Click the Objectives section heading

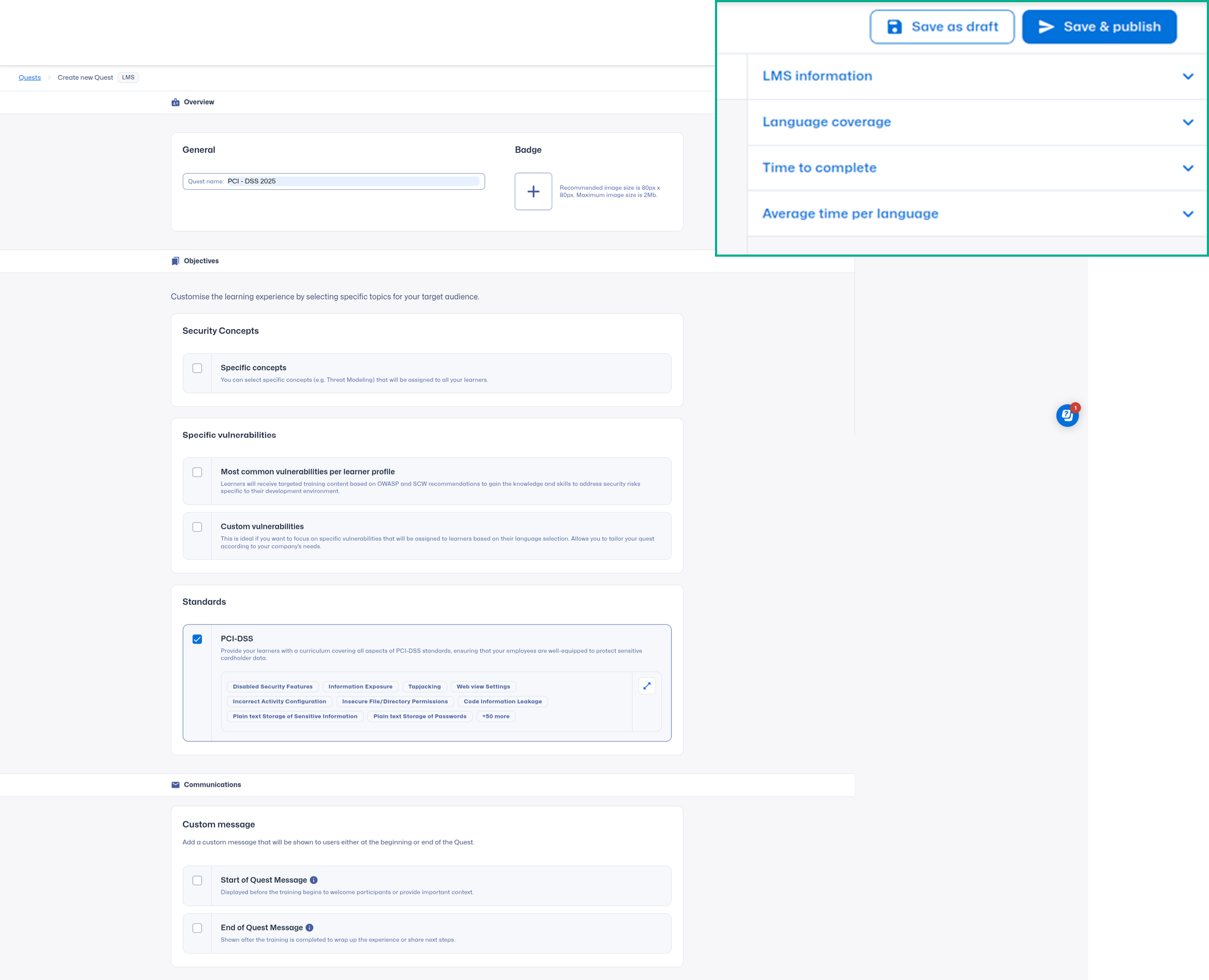[201, 261]
